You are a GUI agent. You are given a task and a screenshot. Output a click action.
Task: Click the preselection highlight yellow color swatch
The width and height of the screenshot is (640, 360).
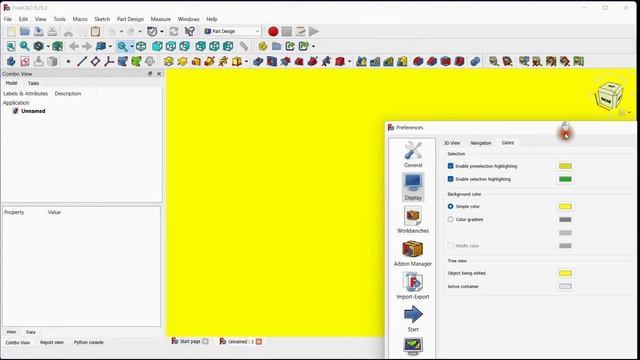[x=565, y=166]
